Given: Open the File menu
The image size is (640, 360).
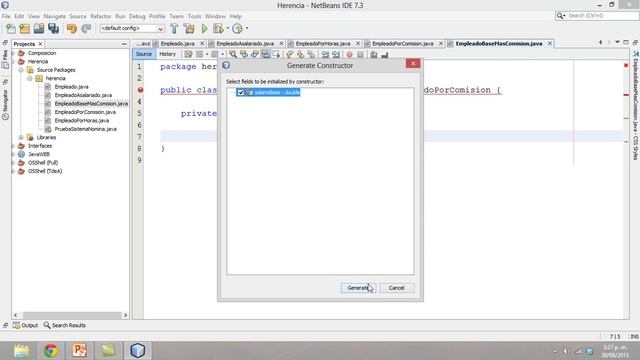Looking at the screenshot, I should click(x=6, y=16).
